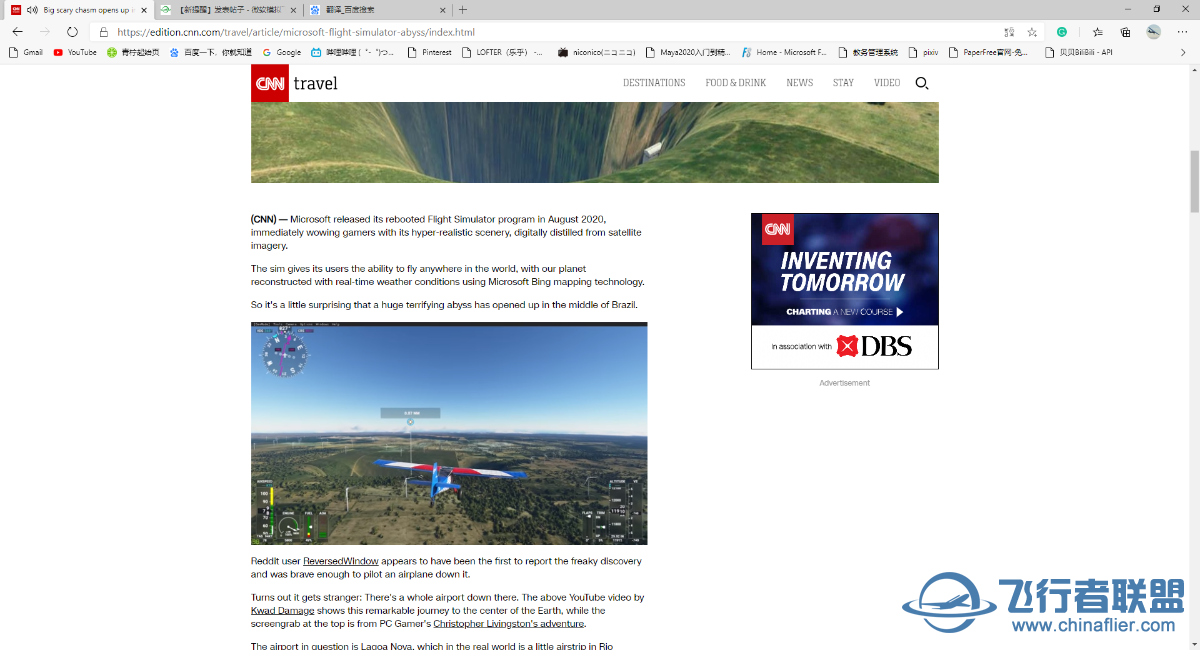The image size is (1200, 650).
Task: Click the URL address bar
Action: (500, 32)
